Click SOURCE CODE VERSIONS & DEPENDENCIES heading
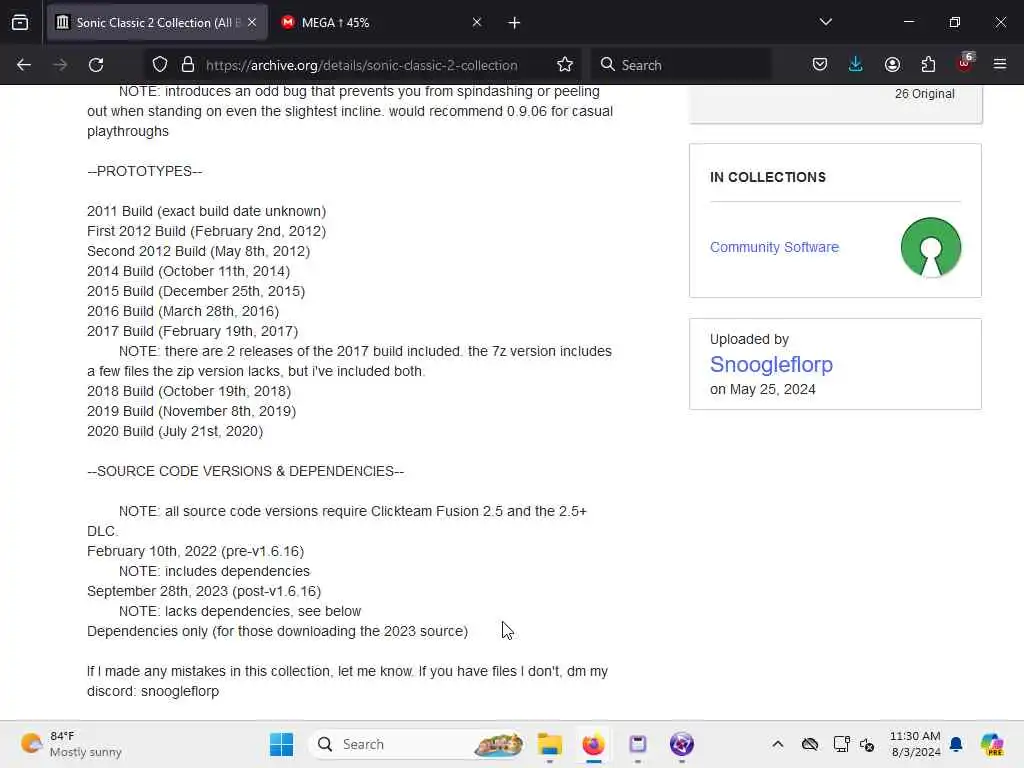This screenshot has height=768, width=1024. click(x=246, y=472)
